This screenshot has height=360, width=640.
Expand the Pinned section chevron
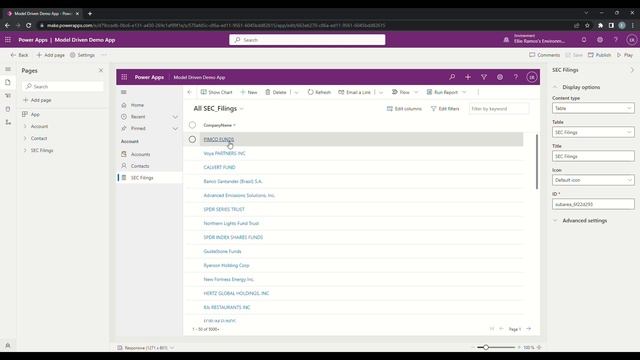pyautogui.click(x=175, y=129)
